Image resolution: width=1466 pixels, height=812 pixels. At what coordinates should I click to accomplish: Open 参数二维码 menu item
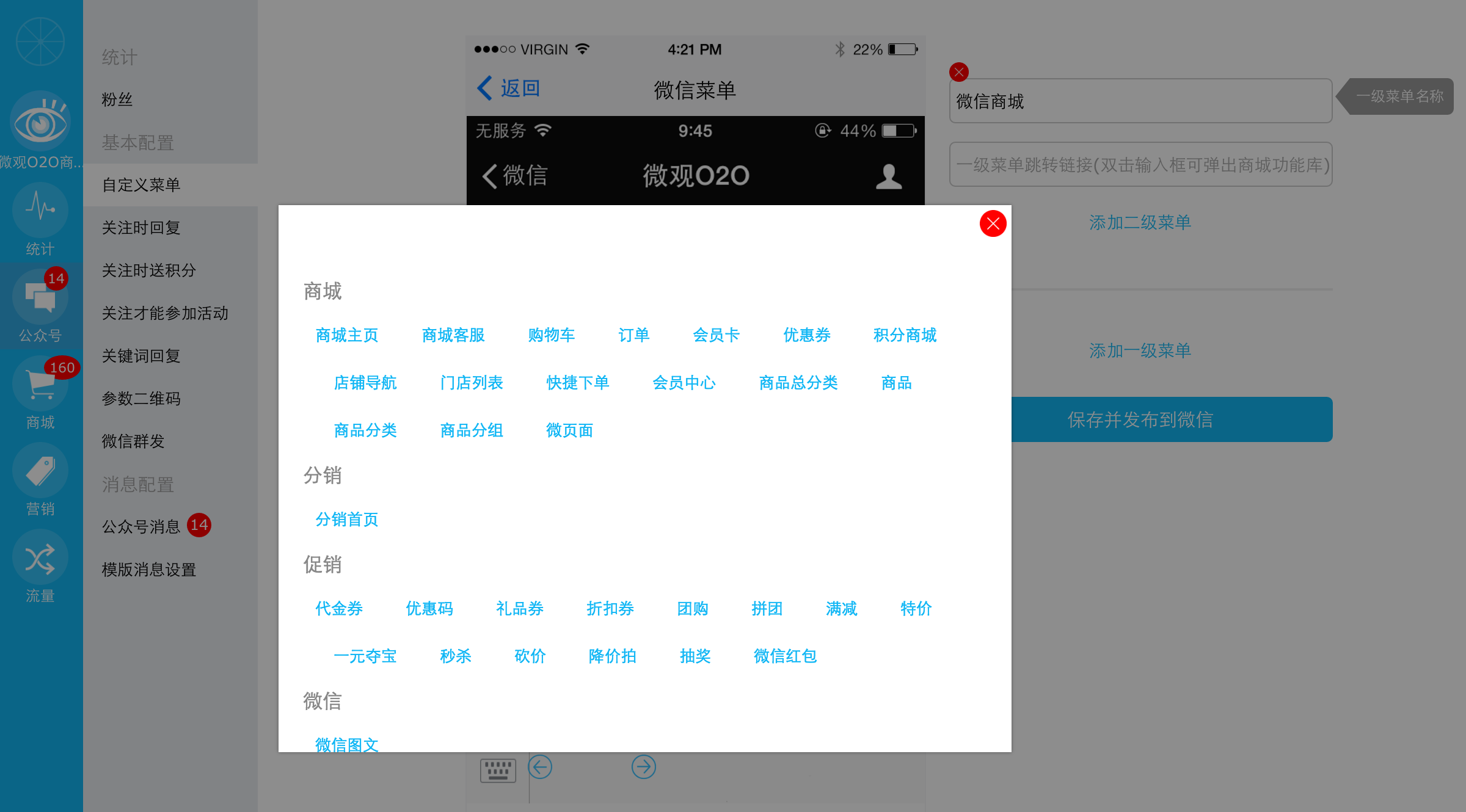coord(141,399)
